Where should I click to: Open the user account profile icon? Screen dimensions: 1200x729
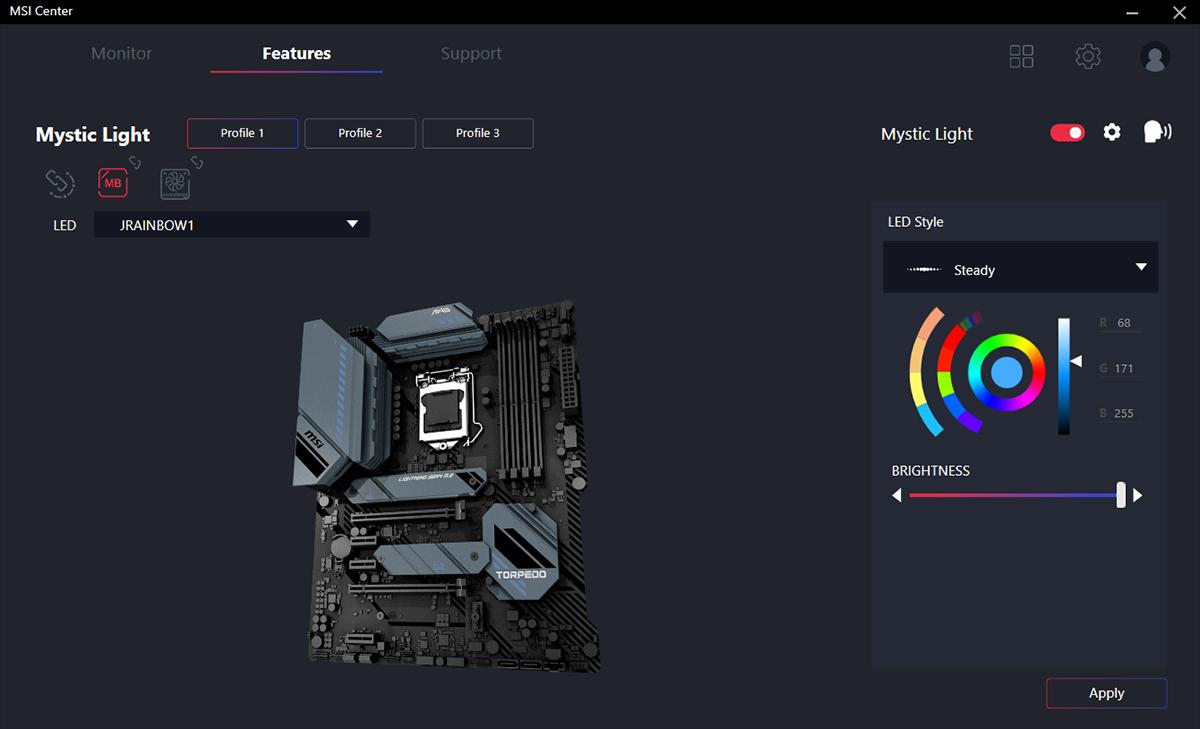click(1155, 57)
